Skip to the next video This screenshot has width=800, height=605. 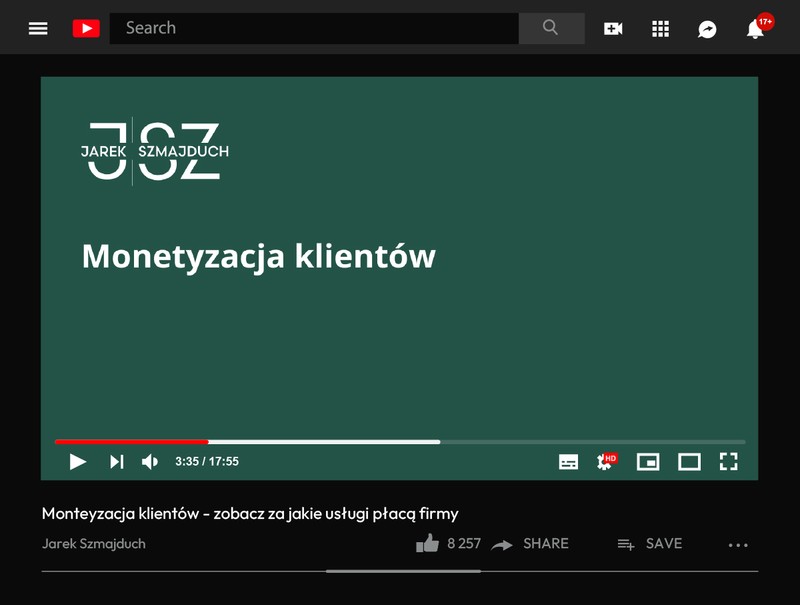(117, 462)
